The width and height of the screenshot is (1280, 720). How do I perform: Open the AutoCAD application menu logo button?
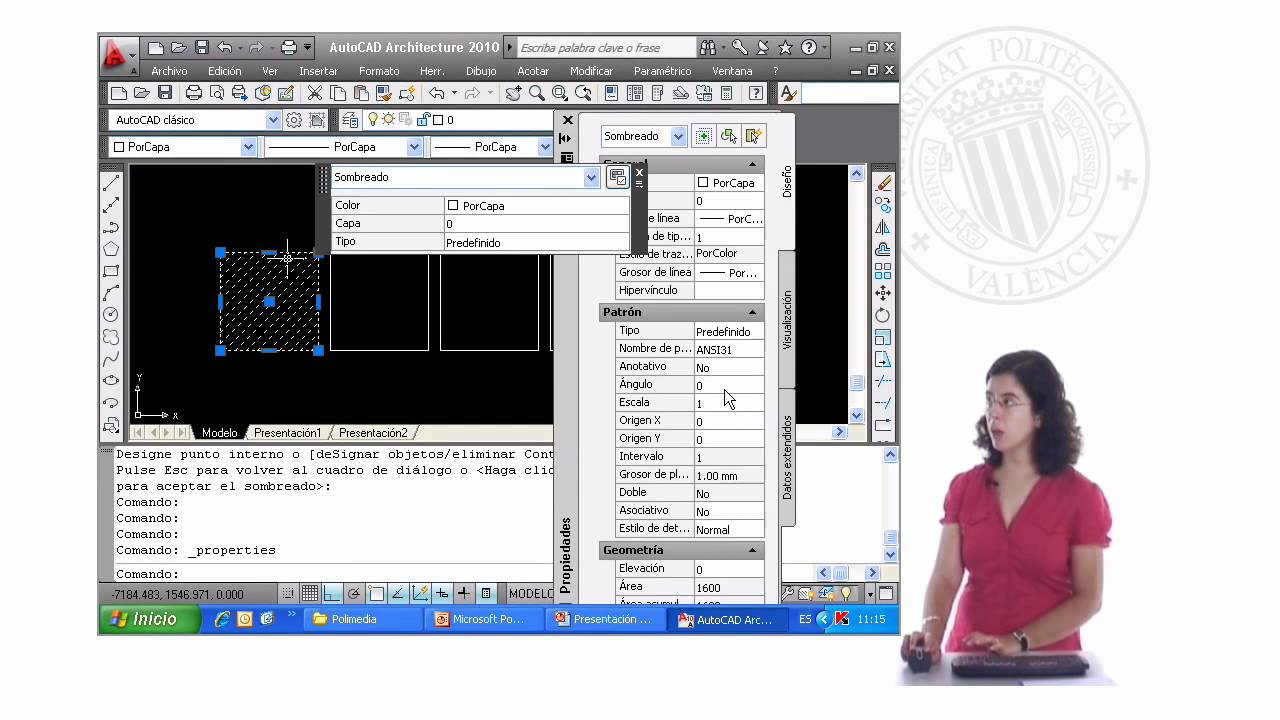point(118,54)
